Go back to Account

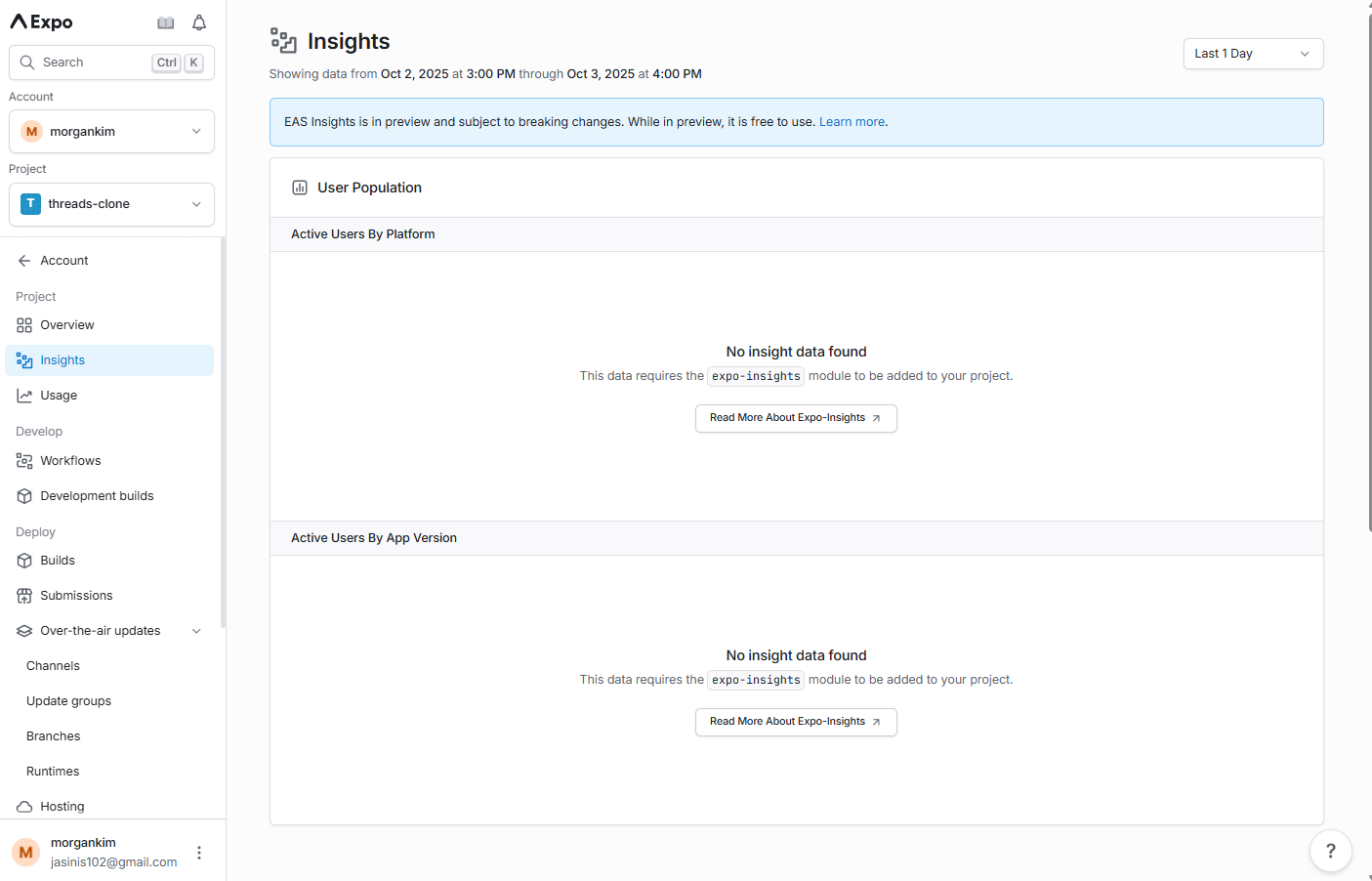(109, 261)
